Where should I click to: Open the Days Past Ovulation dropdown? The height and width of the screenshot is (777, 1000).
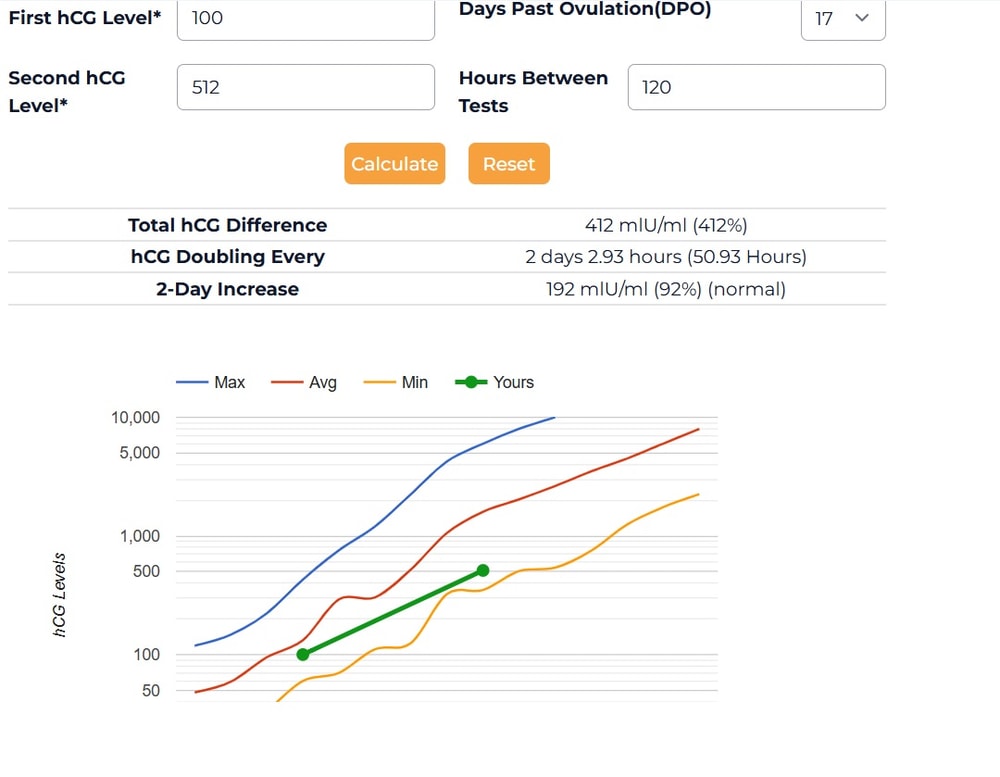[842, 19]
